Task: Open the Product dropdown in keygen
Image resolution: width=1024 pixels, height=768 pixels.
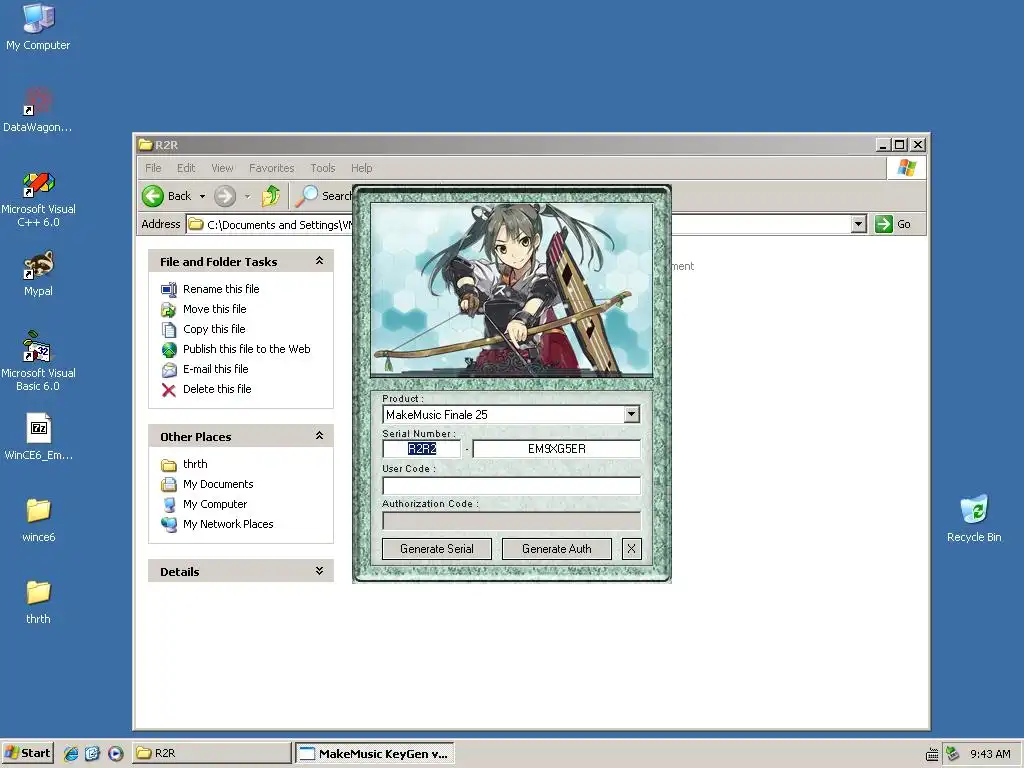Action: pyautogui.click(x=631, y=414)
